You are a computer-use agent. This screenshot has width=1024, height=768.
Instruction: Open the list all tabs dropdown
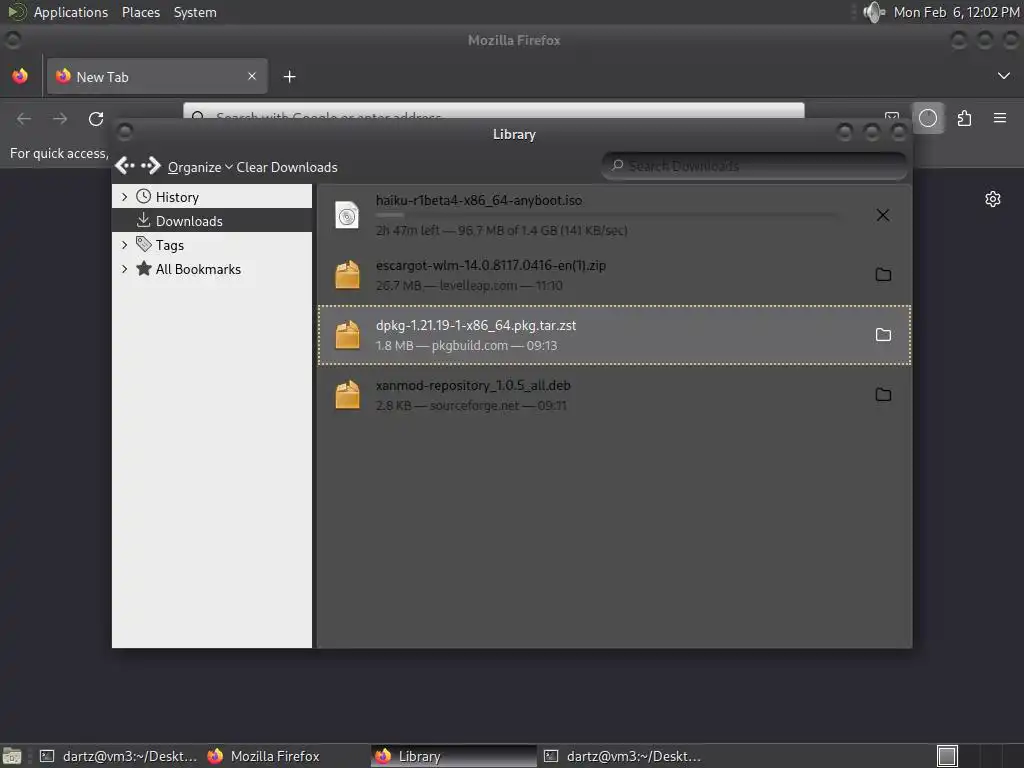1004,76
